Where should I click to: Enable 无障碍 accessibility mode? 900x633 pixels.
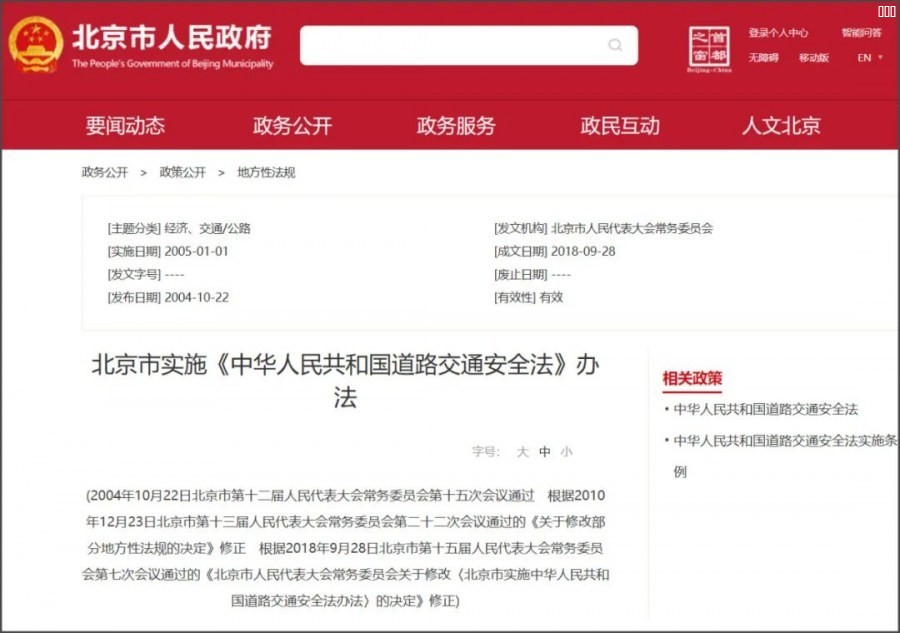763,58
